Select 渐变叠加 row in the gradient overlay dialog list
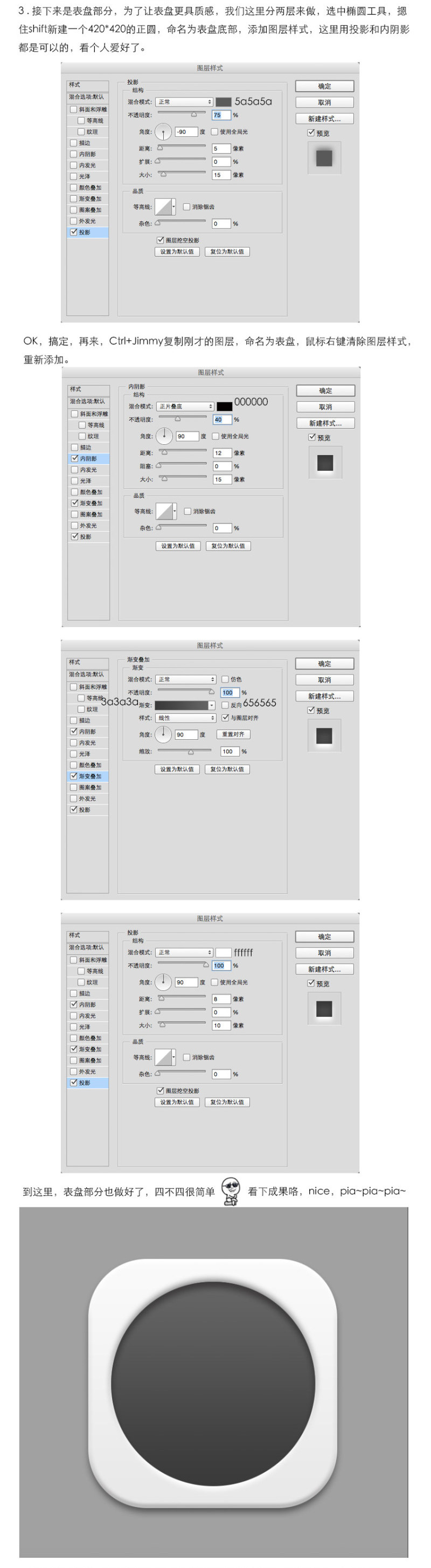The width and height of the screenshot is (431, 1568). point(88,776)
